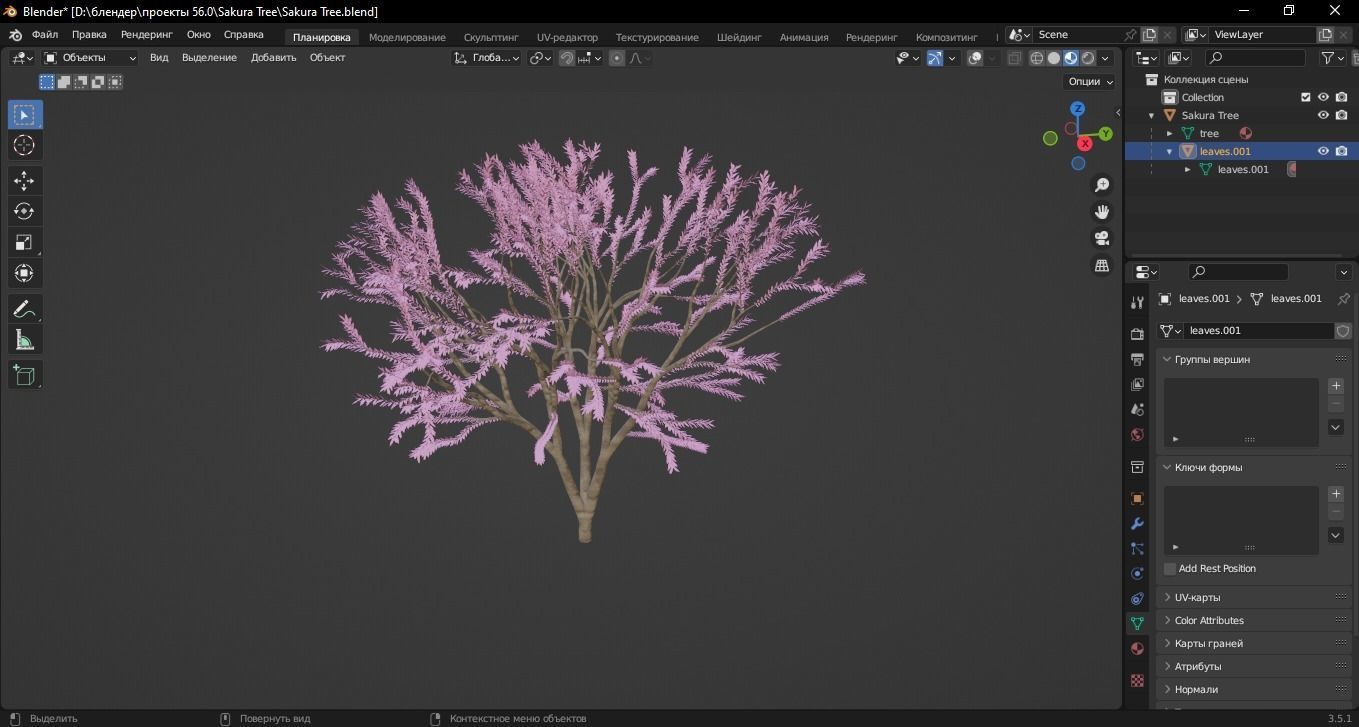The image size is (1359, 727).
Task: Select the Add Cube tool
Action: (24, 375)
